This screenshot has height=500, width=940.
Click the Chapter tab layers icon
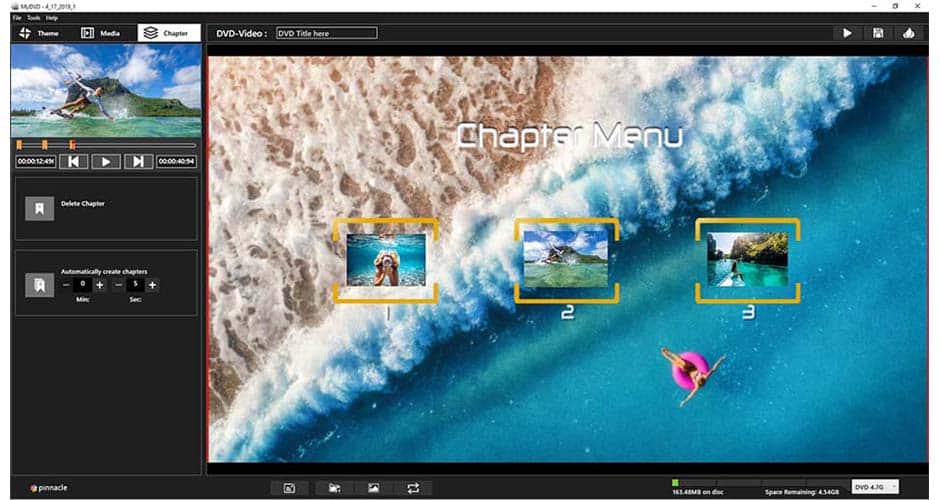point(150,33)
